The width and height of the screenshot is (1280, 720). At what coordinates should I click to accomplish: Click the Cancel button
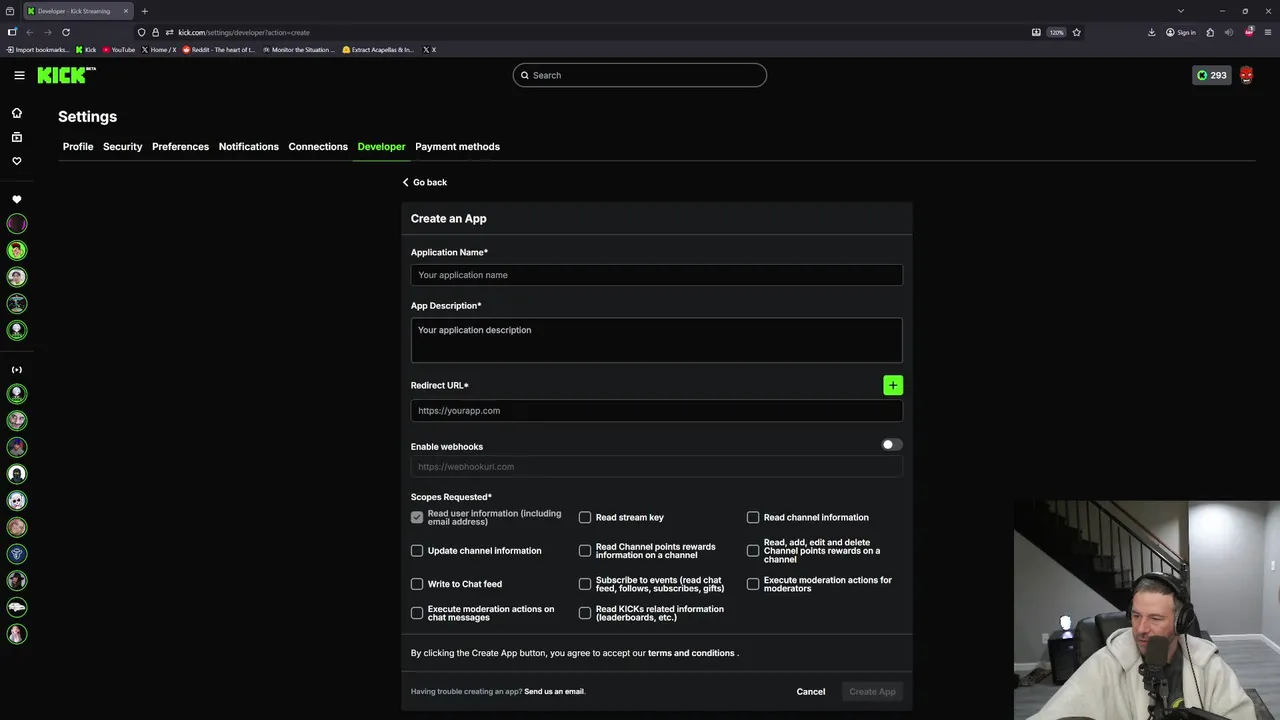coord(810,692)
